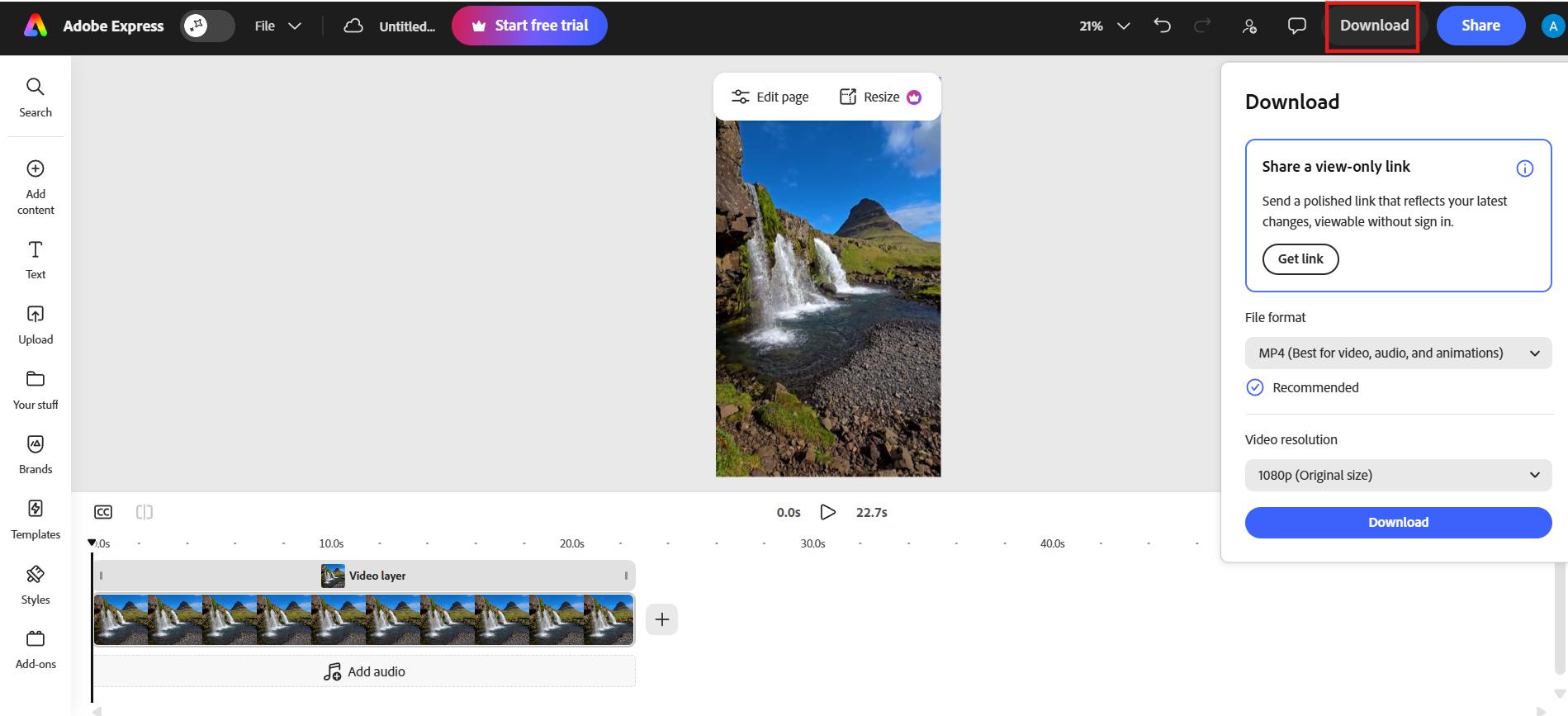
Task: Click the comment speech bubble icon
Action: [1296, 26]
